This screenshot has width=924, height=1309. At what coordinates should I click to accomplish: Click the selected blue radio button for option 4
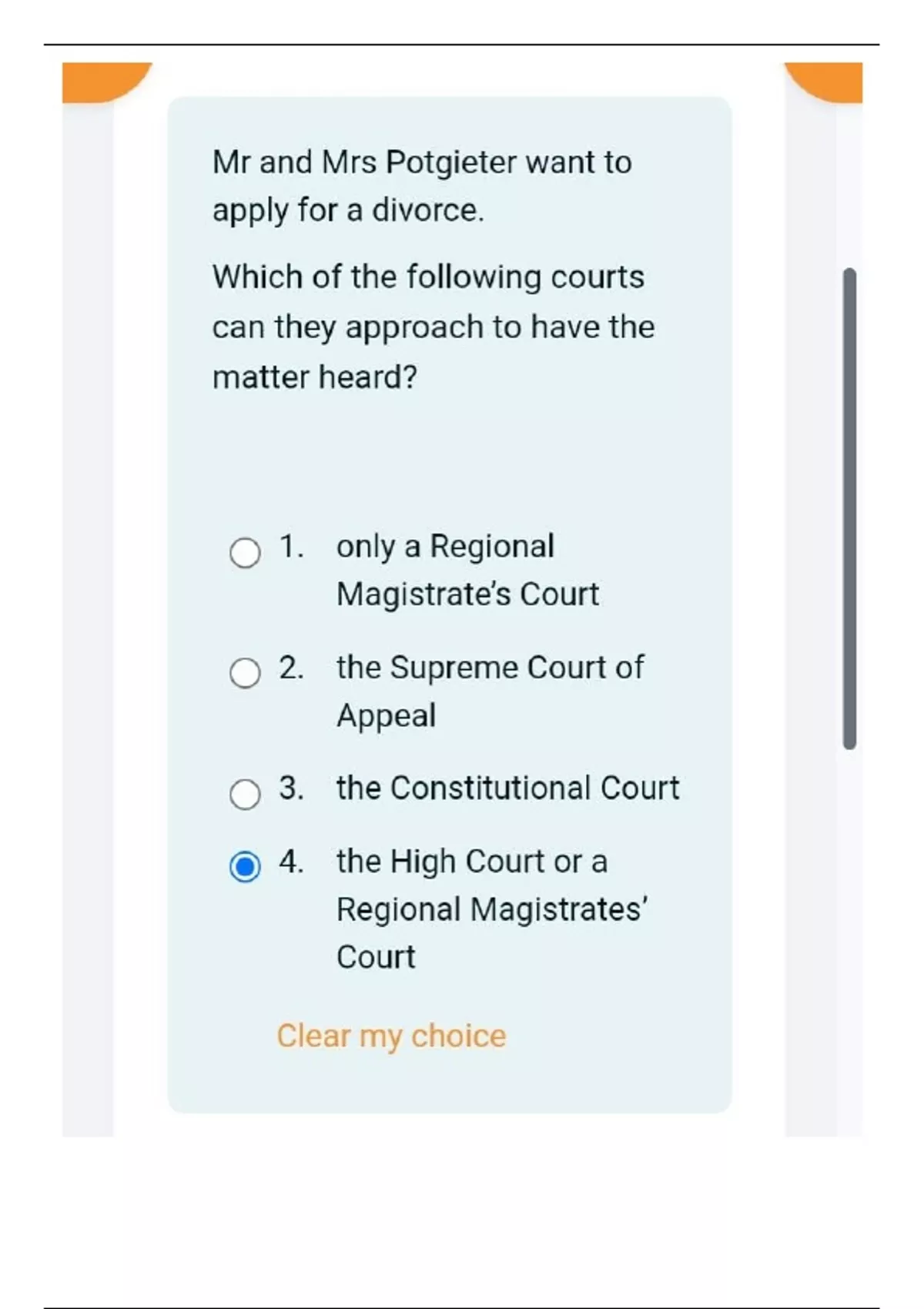coord(245,867)
